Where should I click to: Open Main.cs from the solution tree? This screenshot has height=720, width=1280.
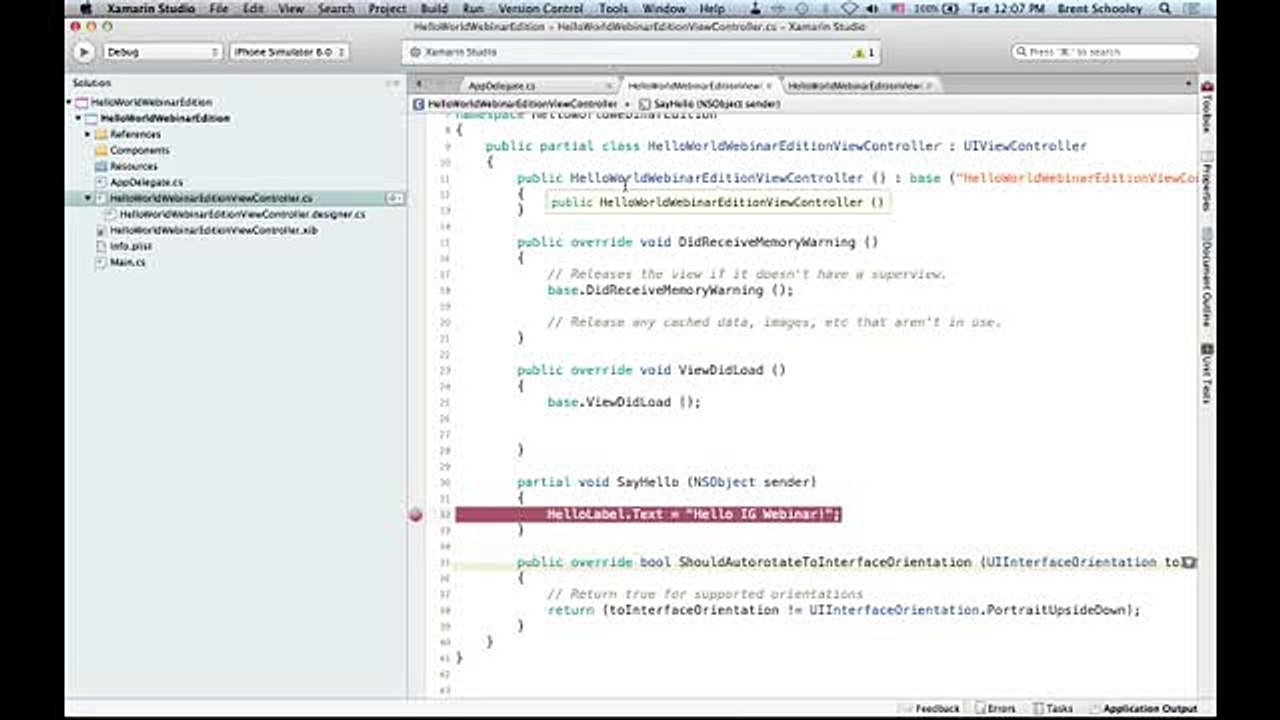pyautogui.click(x=127, y=262)
